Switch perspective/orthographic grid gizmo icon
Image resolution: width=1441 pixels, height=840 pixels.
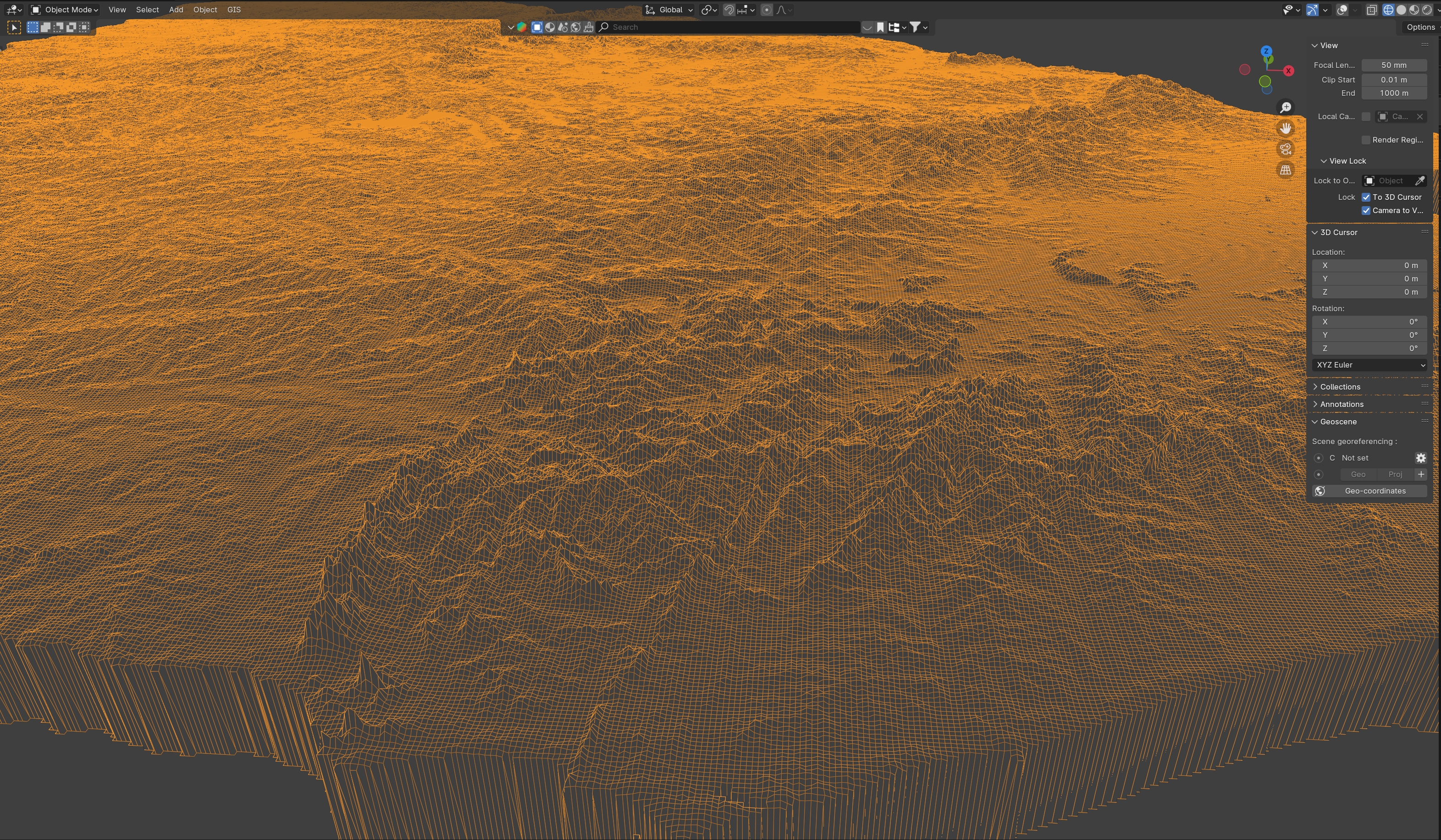click(1286, 170)
